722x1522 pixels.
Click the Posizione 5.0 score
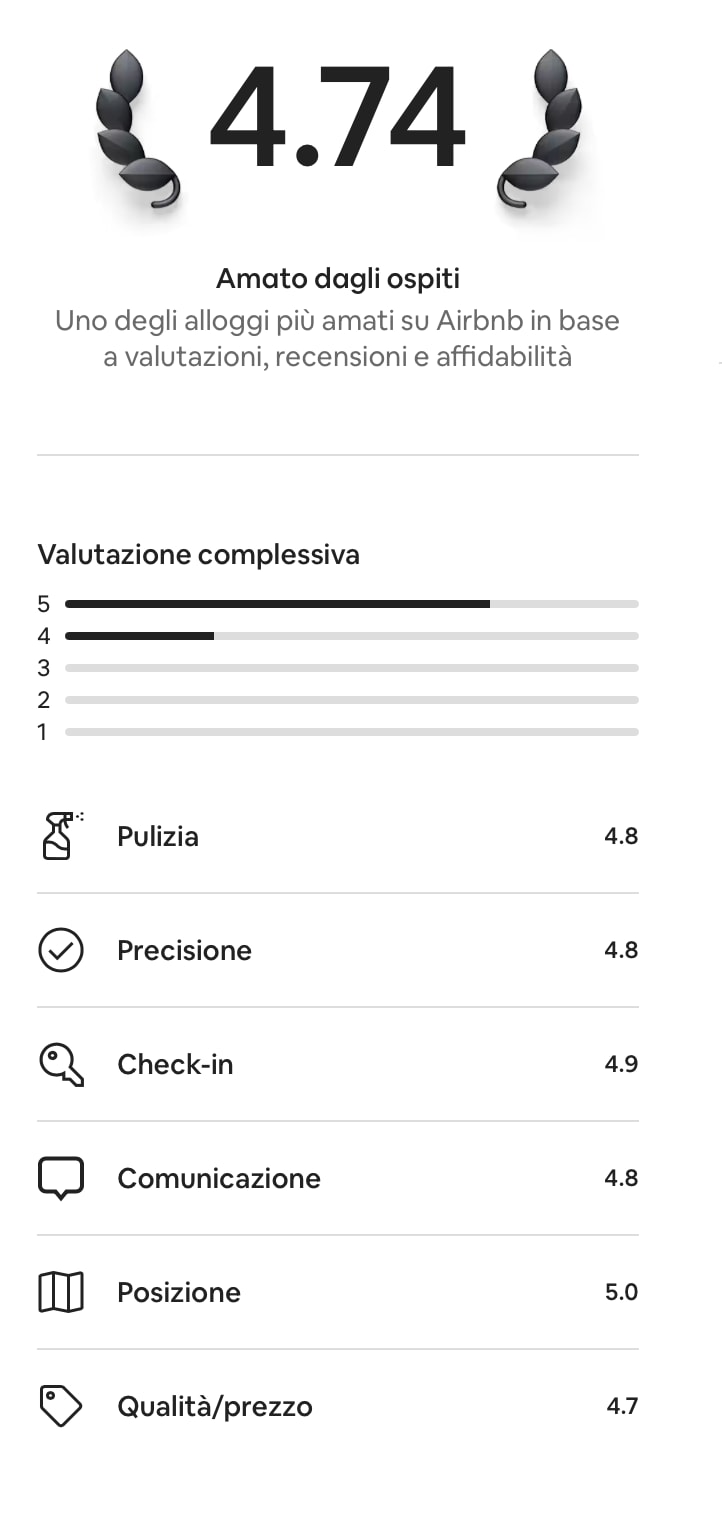click(621, 1292)
